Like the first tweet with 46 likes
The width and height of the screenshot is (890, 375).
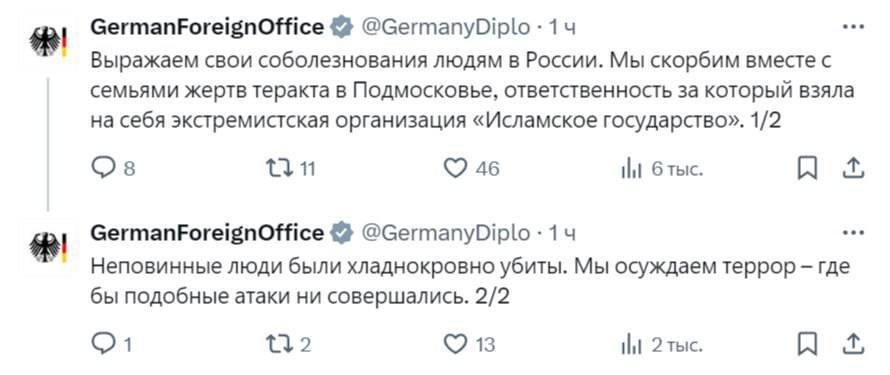coord(472,168)
